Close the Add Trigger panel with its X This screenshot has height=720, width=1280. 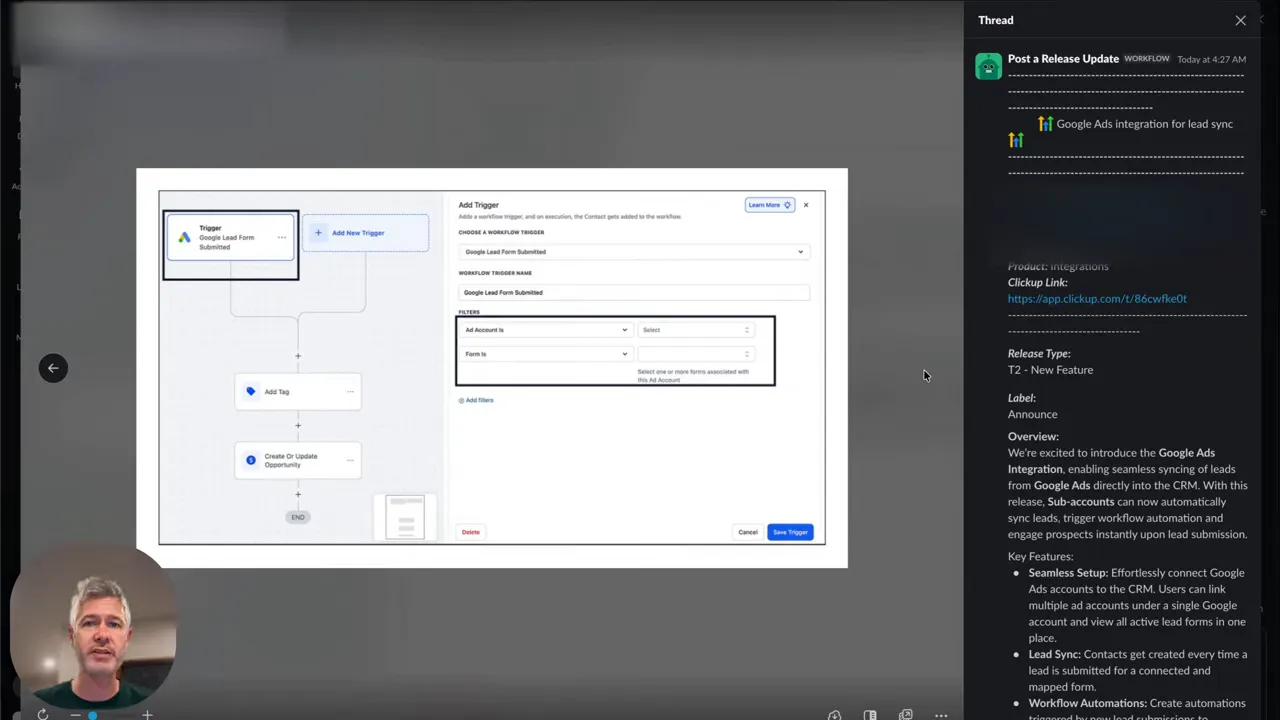coord(806,205)
